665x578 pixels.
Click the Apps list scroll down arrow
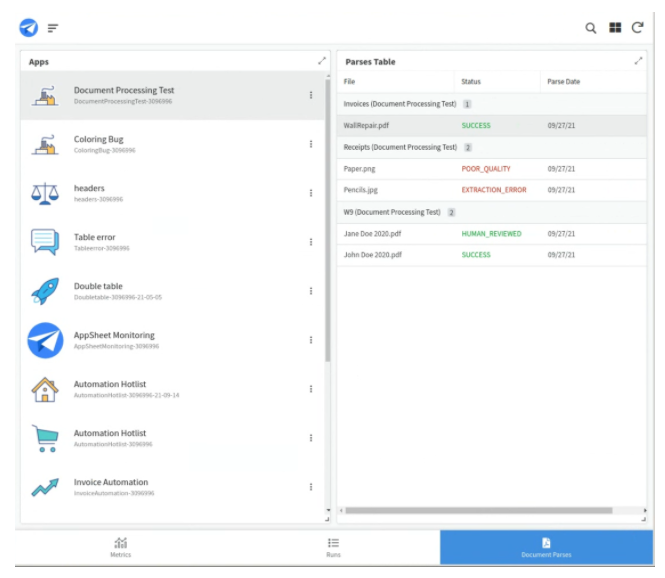328,510
